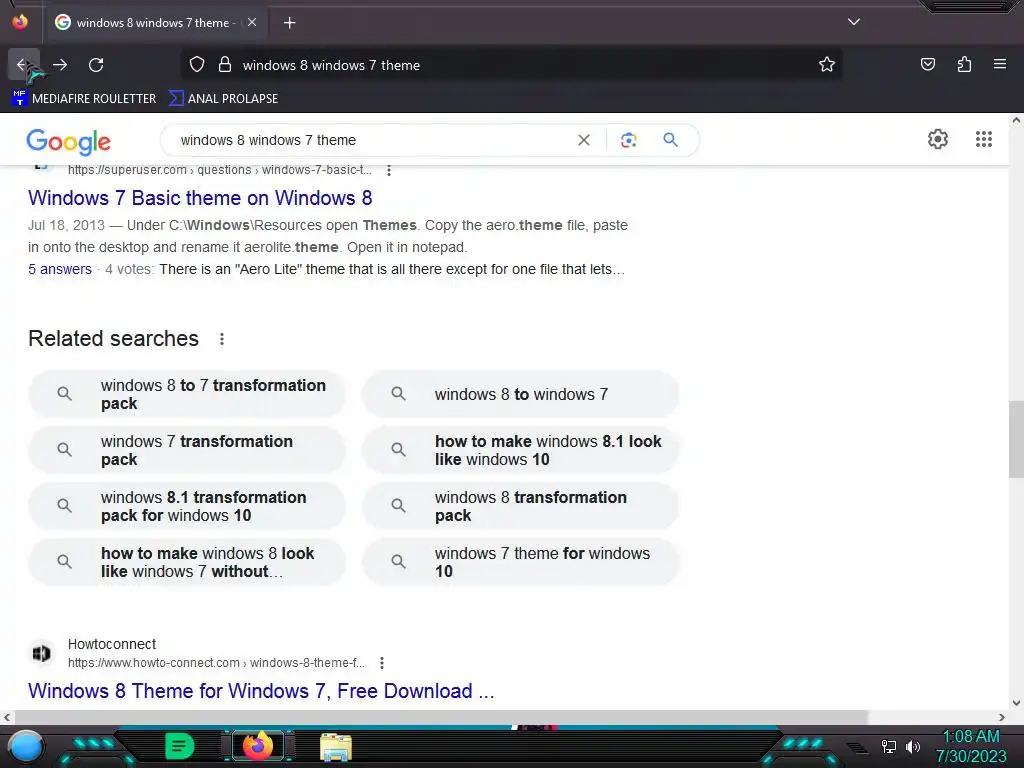This screenshot has height=768, width=1024.
Task: Submit search with the magnifier icon
Action: pos(670,140)
